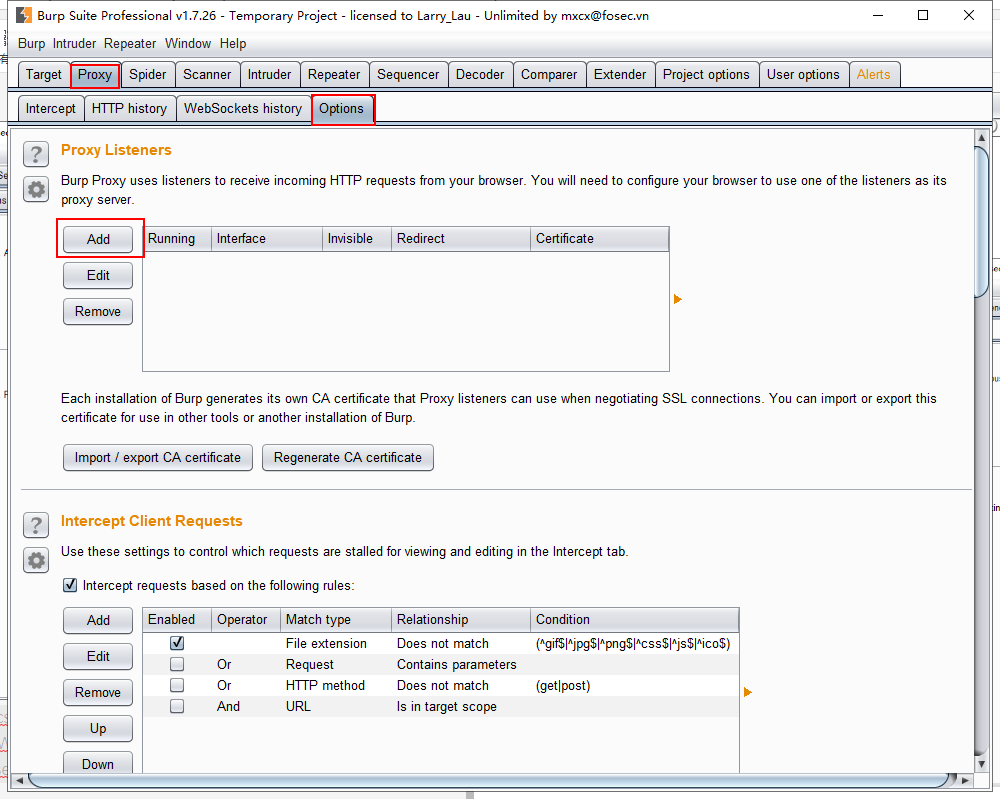Click the Match type column header
The height and width of the screenshot is (799, 1000).
(335, 619)
